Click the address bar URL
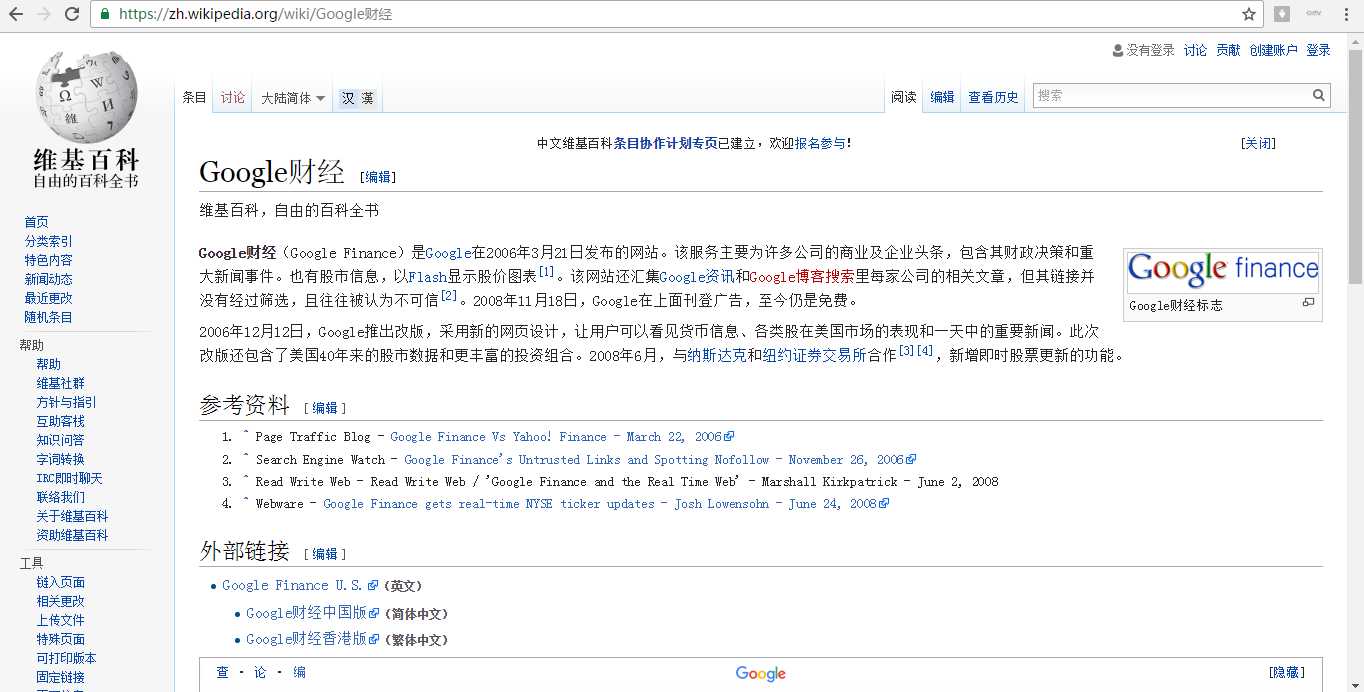1364x692 pixels. tap(255, 14)
